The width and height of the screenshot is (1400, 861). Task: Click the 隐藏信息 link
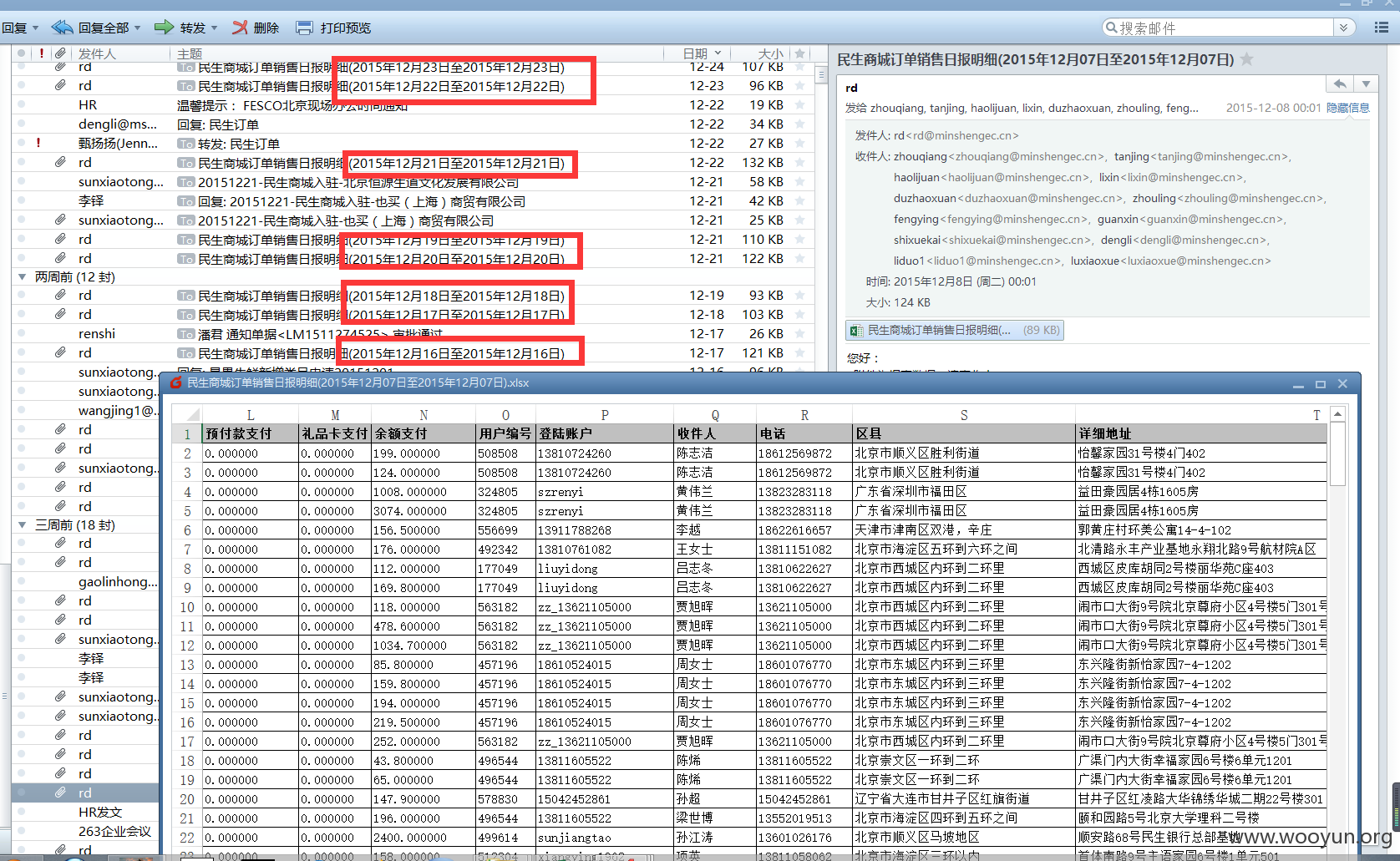tap(1347, 108)
